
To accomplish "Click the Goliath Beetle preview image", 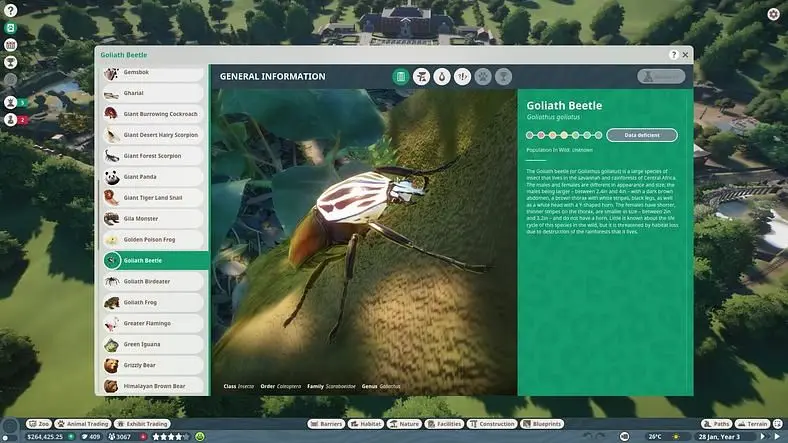I will click(x=364, y=242).
